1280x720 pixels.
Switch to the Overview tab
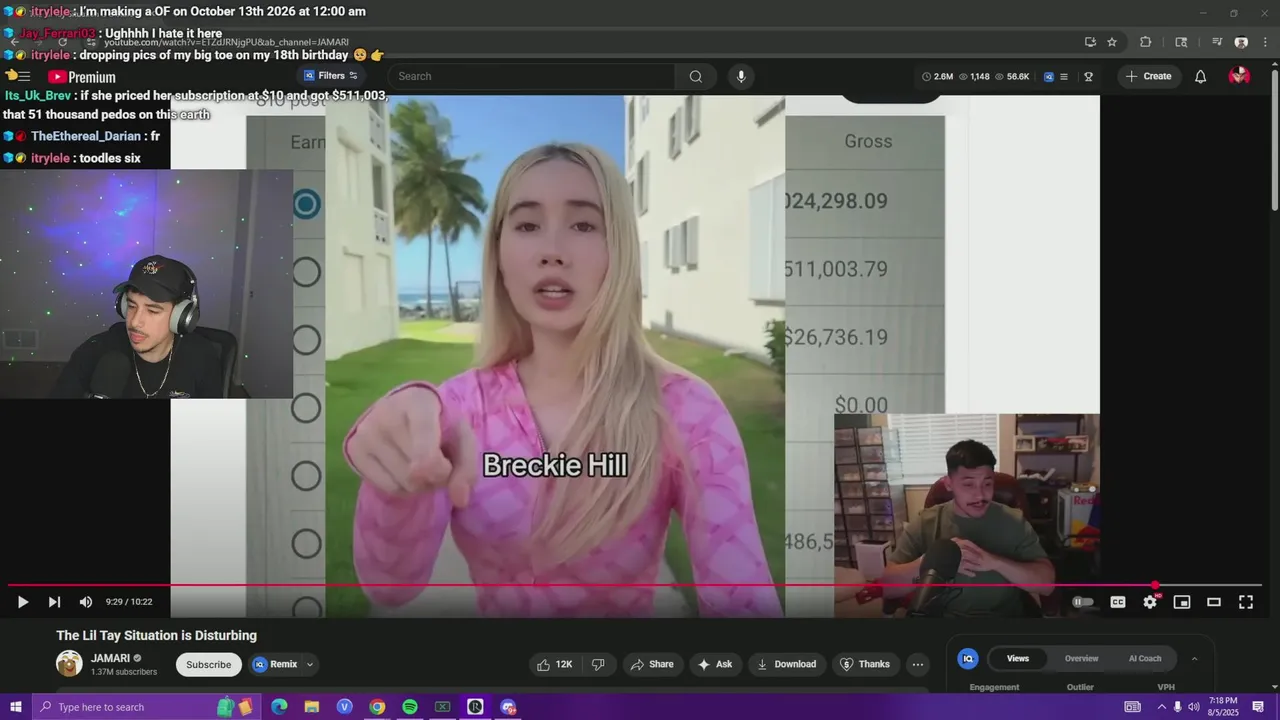pos(1081,658)
